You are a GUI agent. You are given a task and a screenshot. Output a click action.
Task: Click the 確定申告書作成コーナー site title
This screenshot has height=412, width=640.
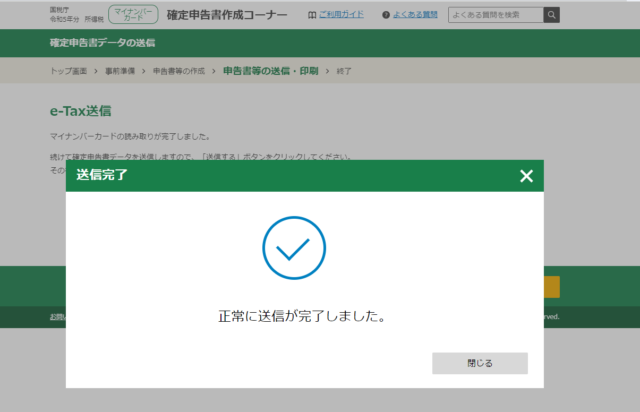pyautogui.click(x=227, y=15)
